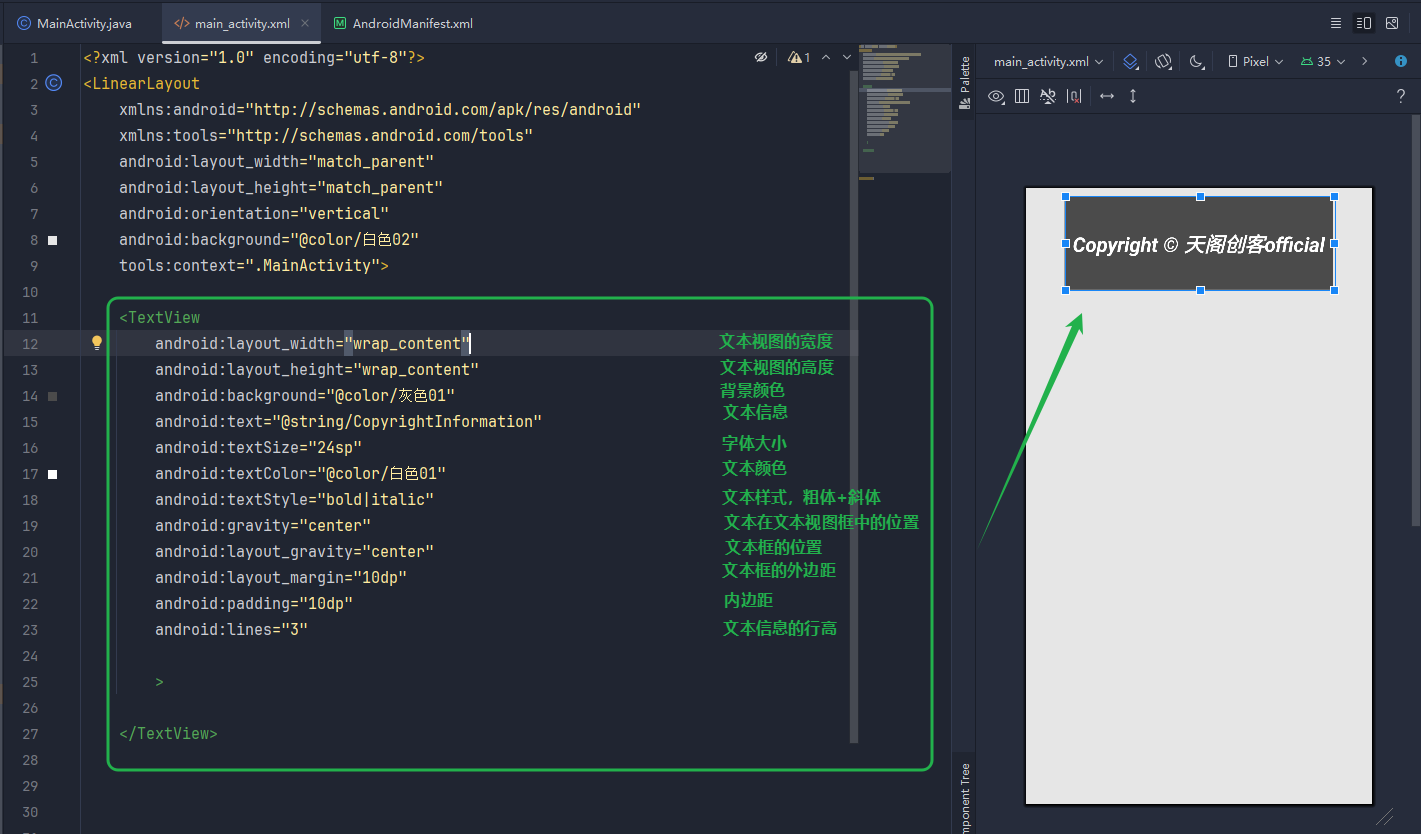Click the blue info icon in the preview toolbar
Viewport: 1421px width, 834px height.
1401,61
